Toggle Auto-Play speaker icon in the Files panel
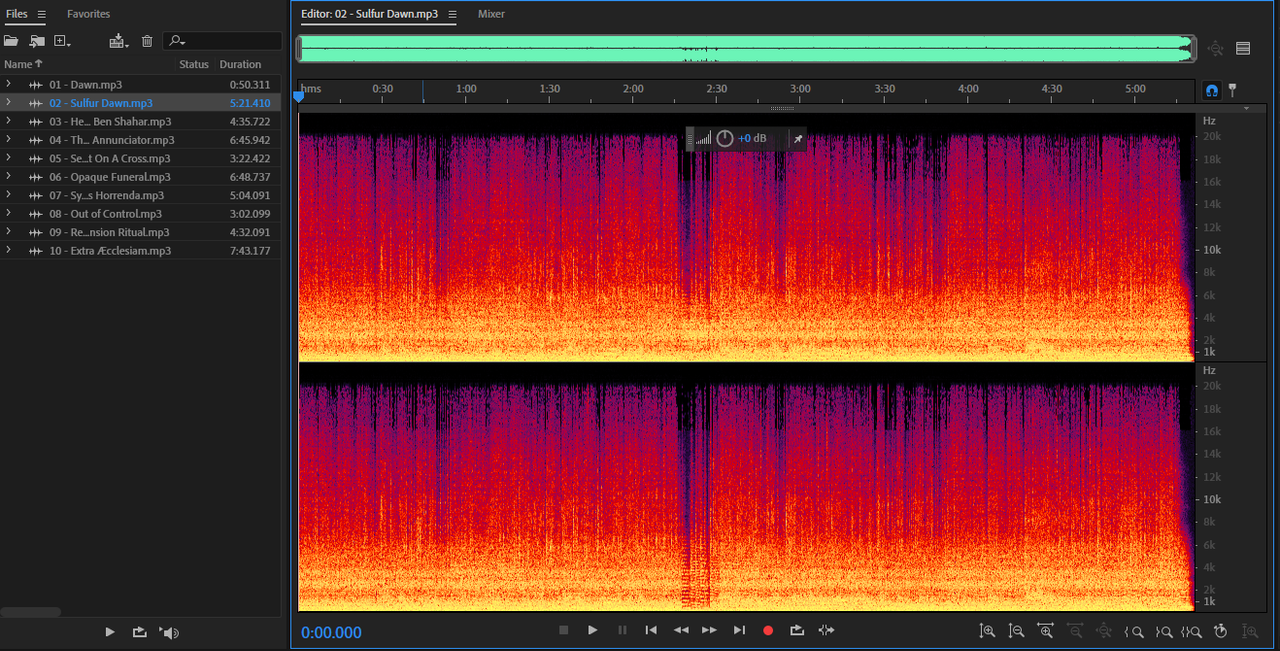Screen dimensions: 1280x651 click(170, 632)
